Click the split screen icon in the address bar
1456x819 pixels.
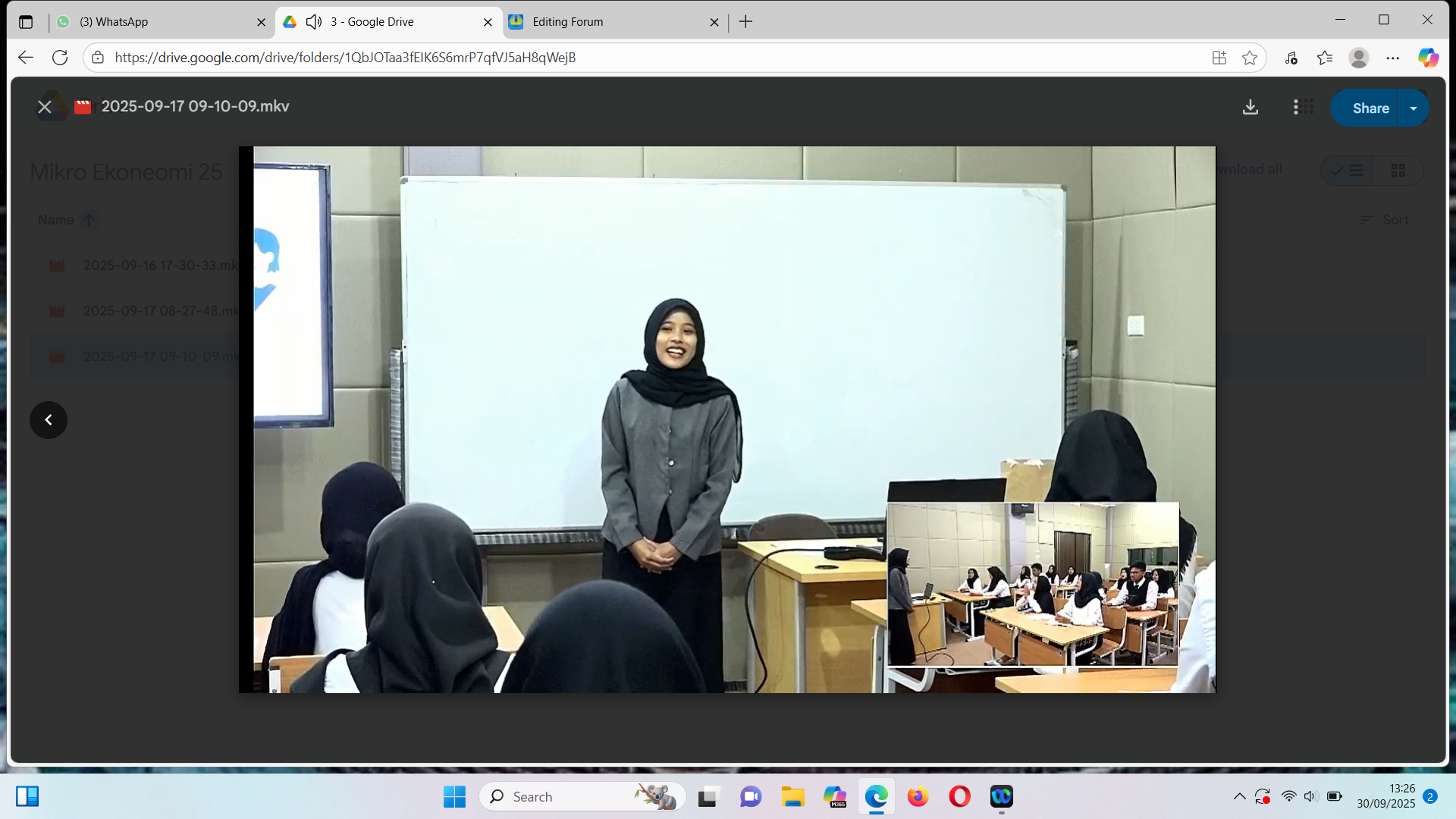(x=1219, y=58)
